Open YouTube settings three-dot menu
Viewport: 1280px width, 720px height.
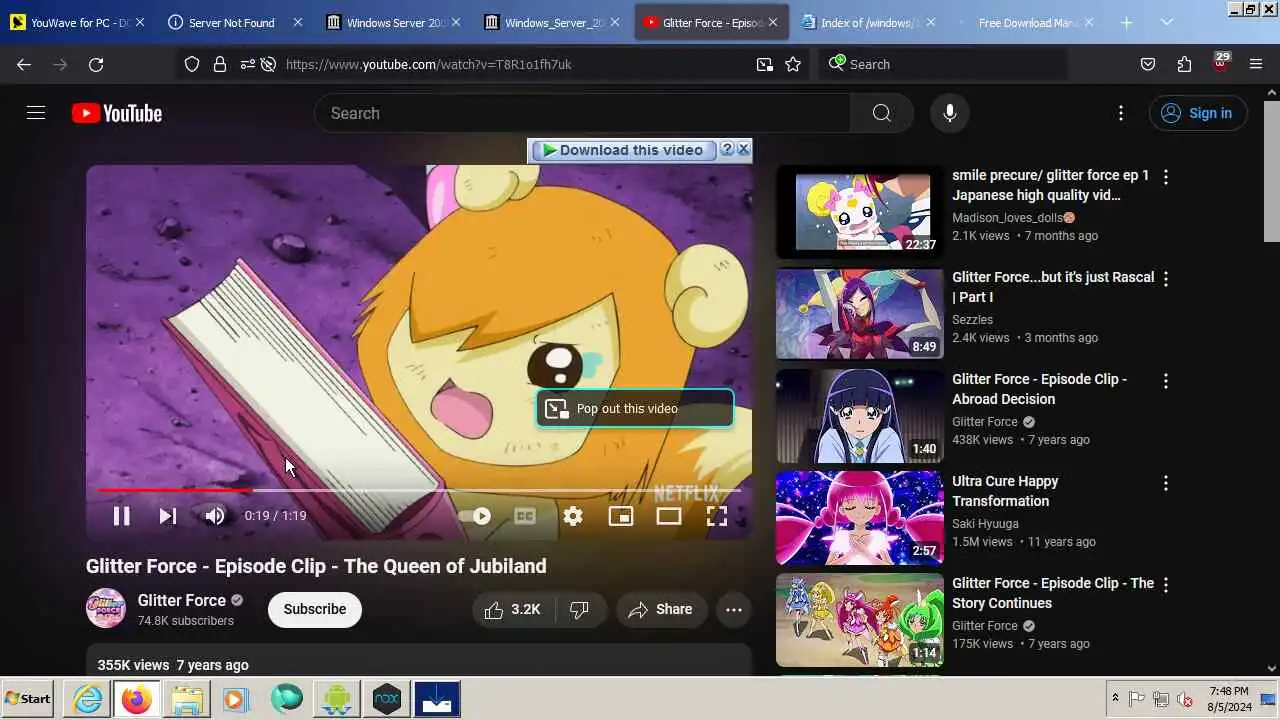point(1121,113)
